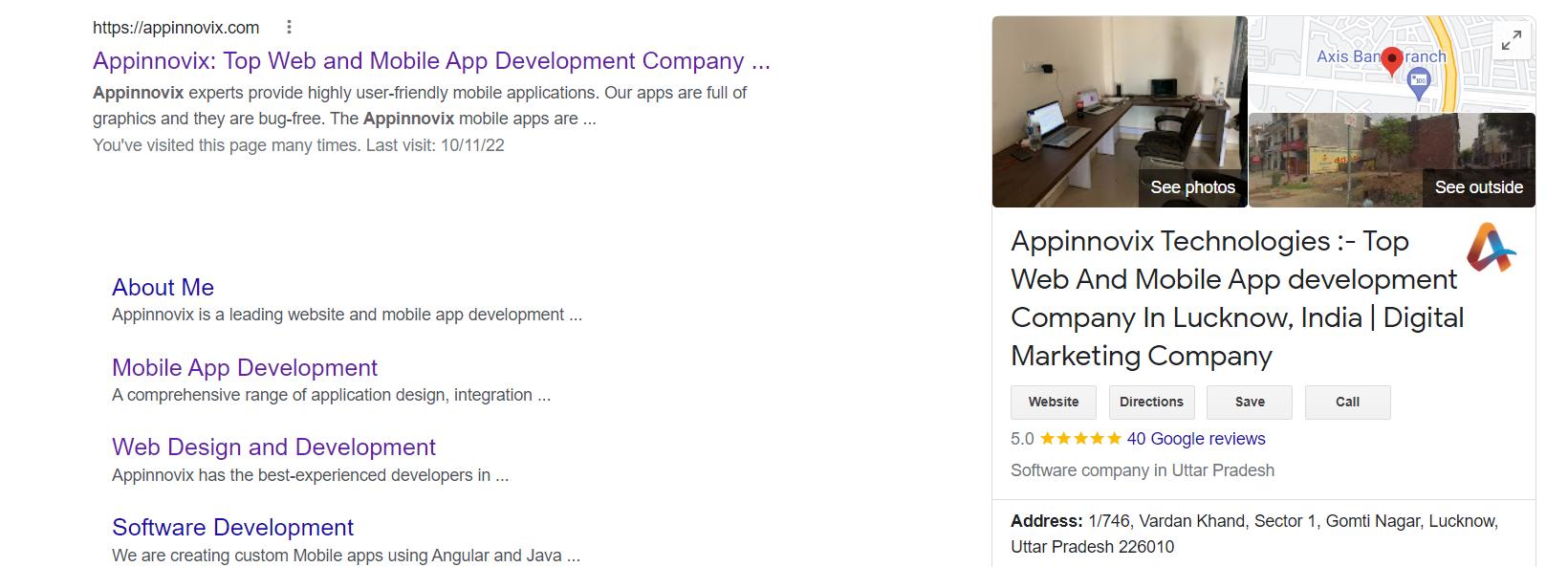Go to the Web Design and Development sitelink
Screen dimensions: 1568x567
[x=273, y=447]
